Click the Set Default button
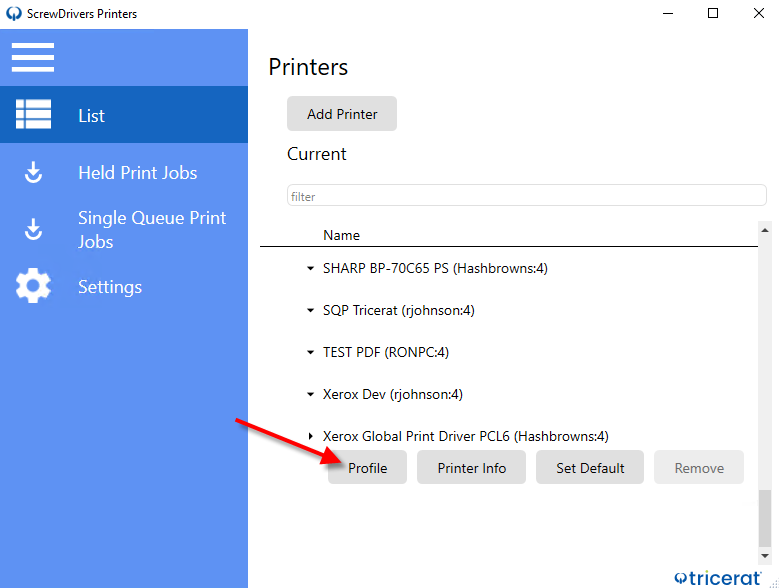This screenshot has height=588, width=779. (590, 467)
